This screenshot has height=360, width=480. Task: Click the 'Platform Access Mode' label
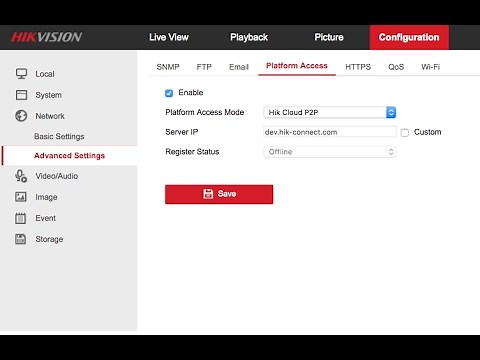tap(205, 112)
